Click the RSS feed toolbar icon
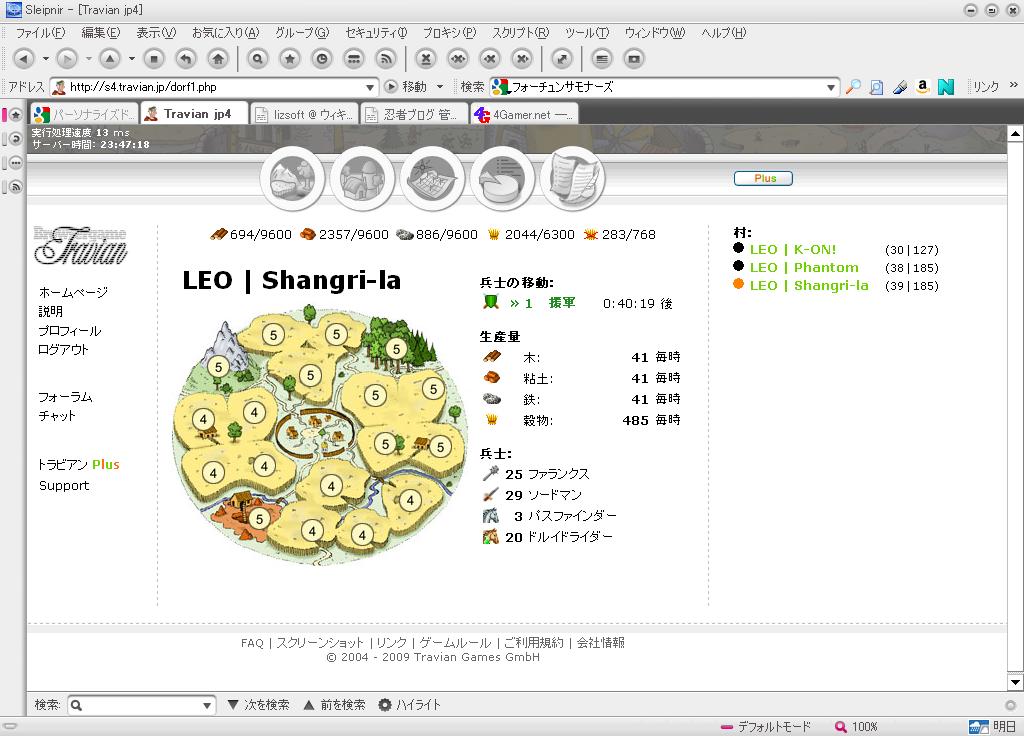The width and height of the screenshot is (1024, 736). click(386, 59)
